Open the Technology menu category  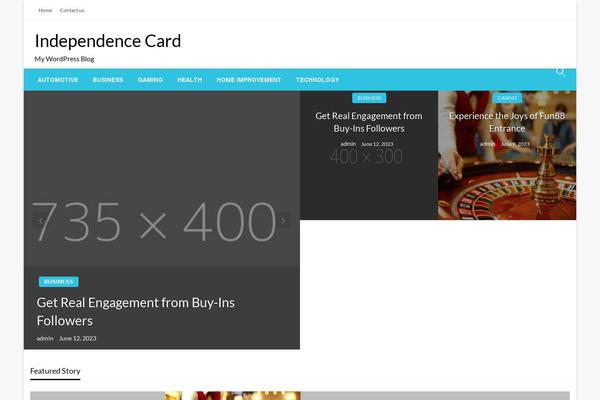(318, 80)
